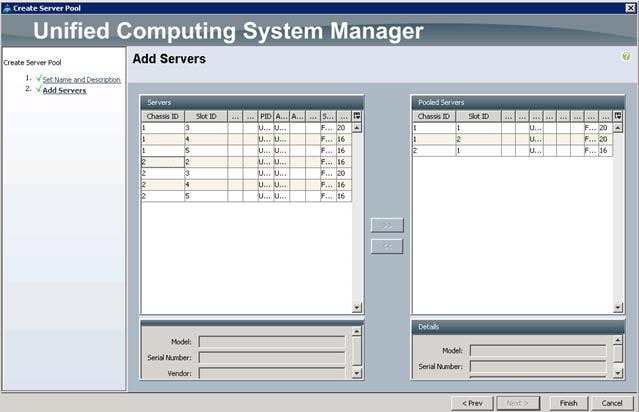
Task: Sort Servers table by Chassis ID header
Action: pos(163,116)
